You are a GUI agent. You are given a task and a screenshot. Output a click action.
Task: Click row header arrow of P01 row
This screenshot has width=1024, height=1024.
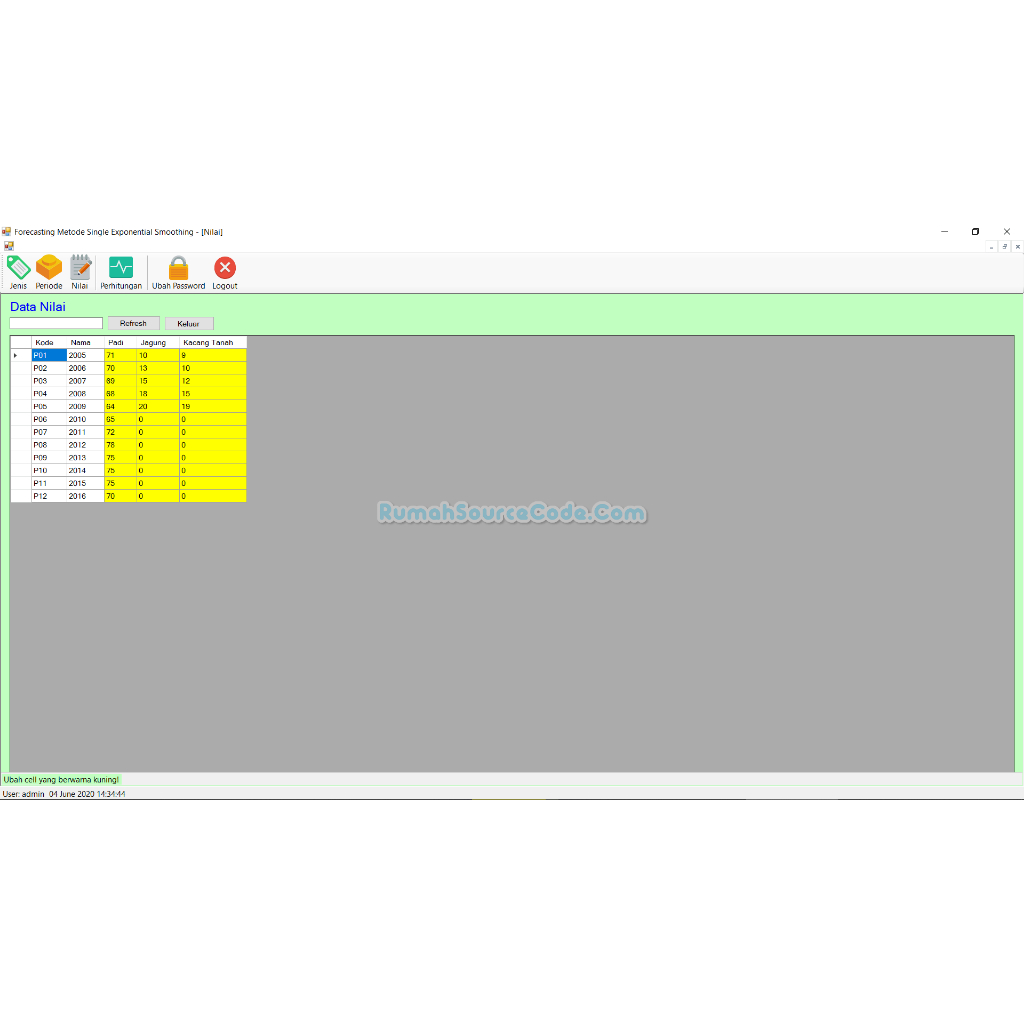[21, 355]
